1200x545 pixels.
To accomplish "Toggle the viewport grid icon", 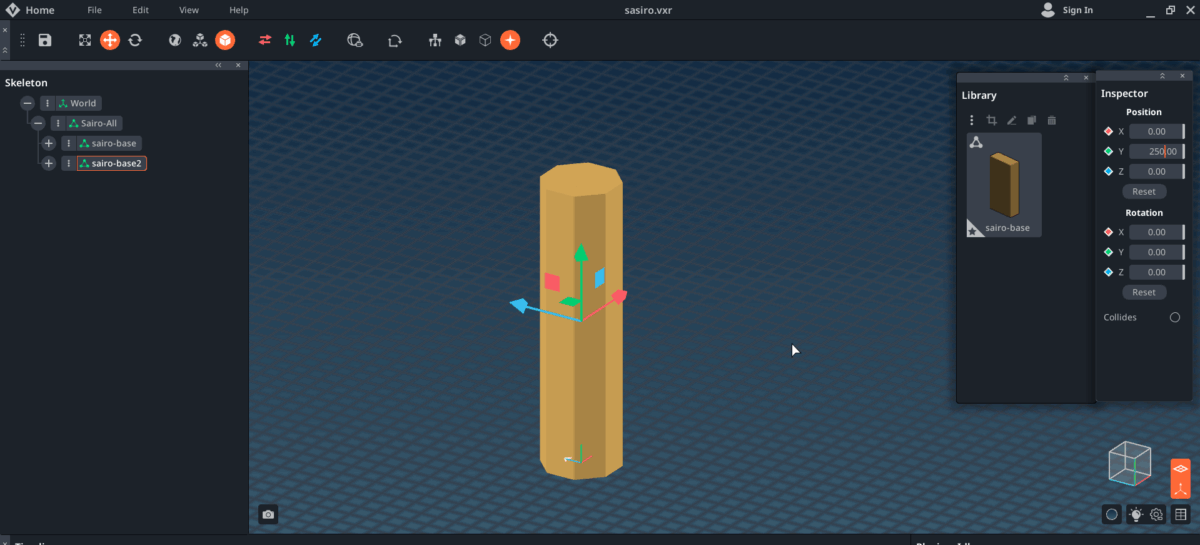I will point(1181,514).
